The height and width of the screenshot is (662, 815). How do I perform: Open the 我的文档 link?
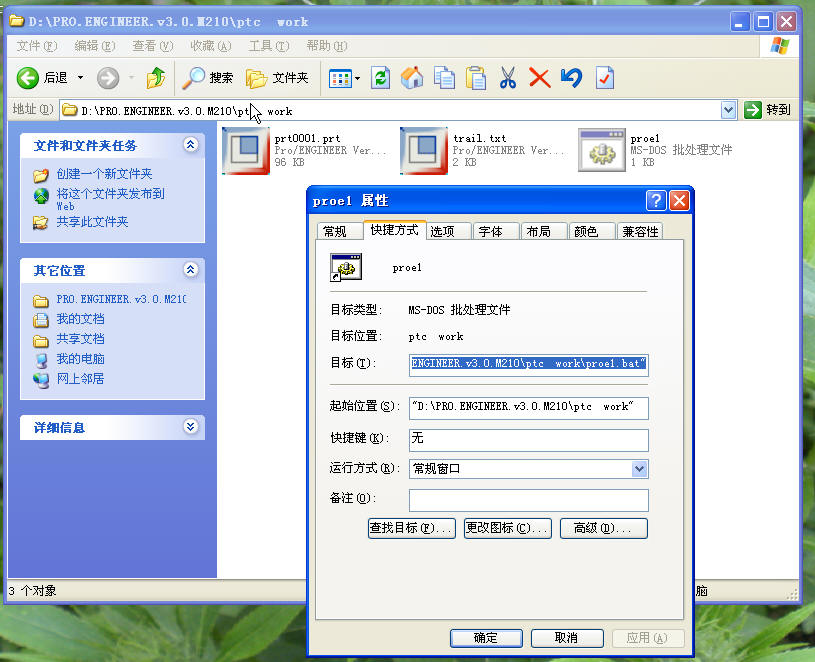click(81, 319)
